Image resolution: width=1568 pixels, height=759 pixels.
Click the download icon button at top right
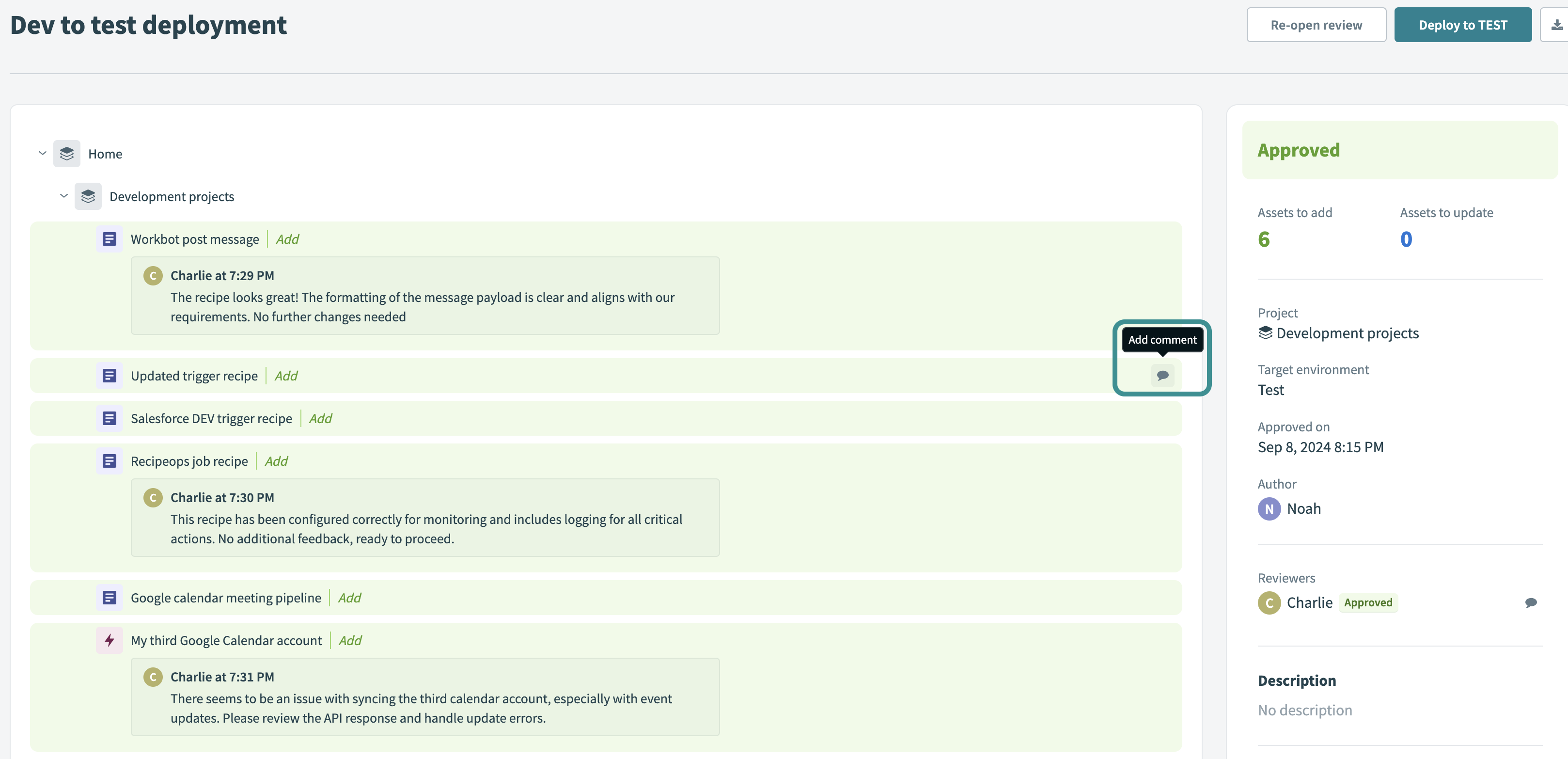coord(1556,25)
